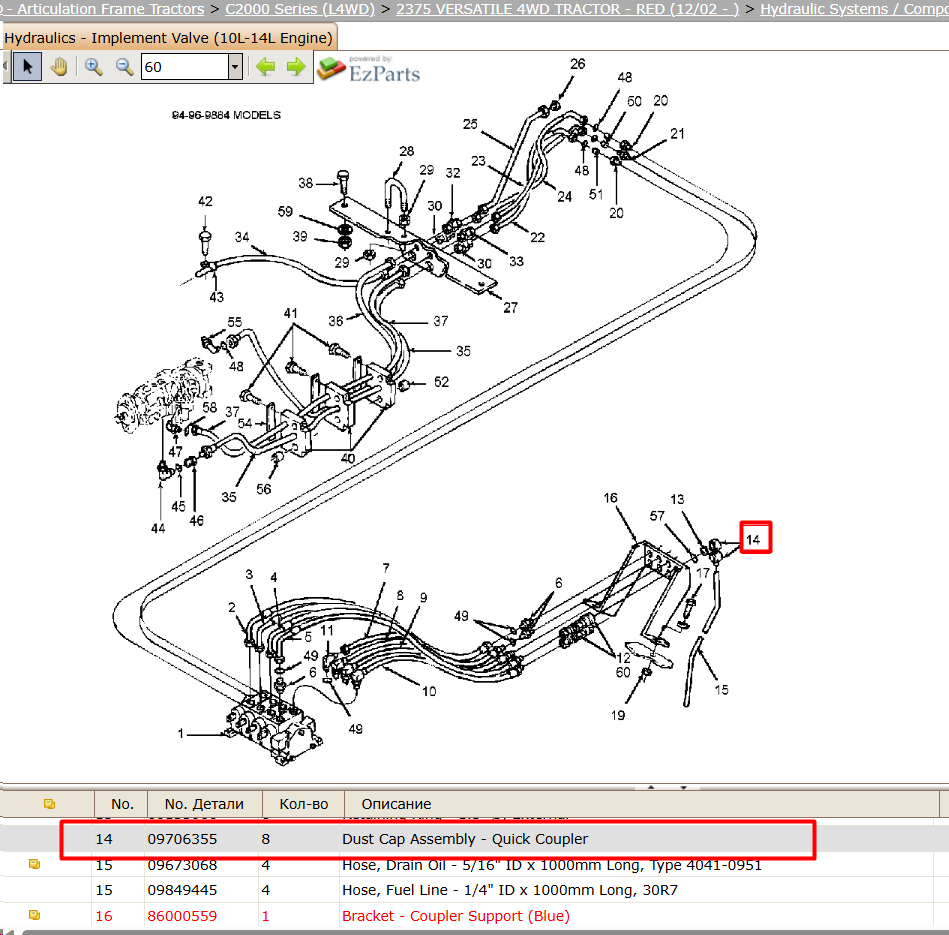949x935 pixels.
Task: Select Dust Cap Assembly - Quick Coupler description
Action: click(465, 839)
